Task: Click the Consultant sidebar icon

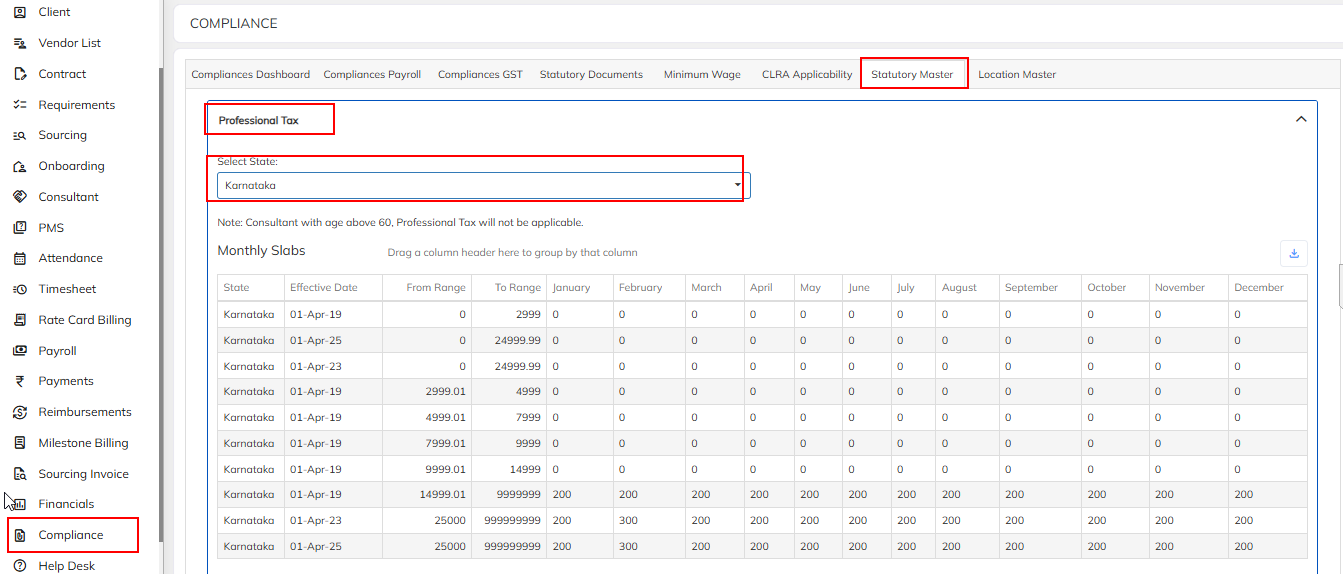Action: point(19,197)
